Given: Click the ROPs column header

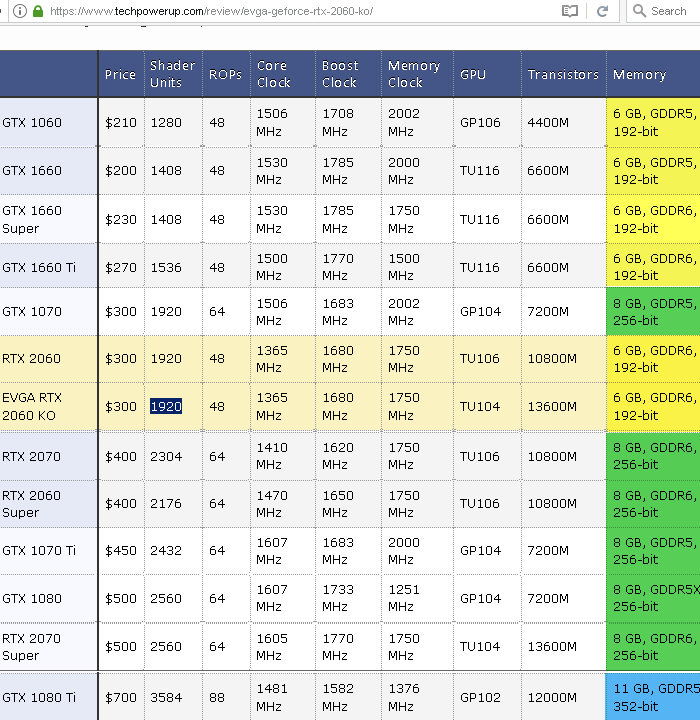Looking at the screenshot, I should point(226,74).
